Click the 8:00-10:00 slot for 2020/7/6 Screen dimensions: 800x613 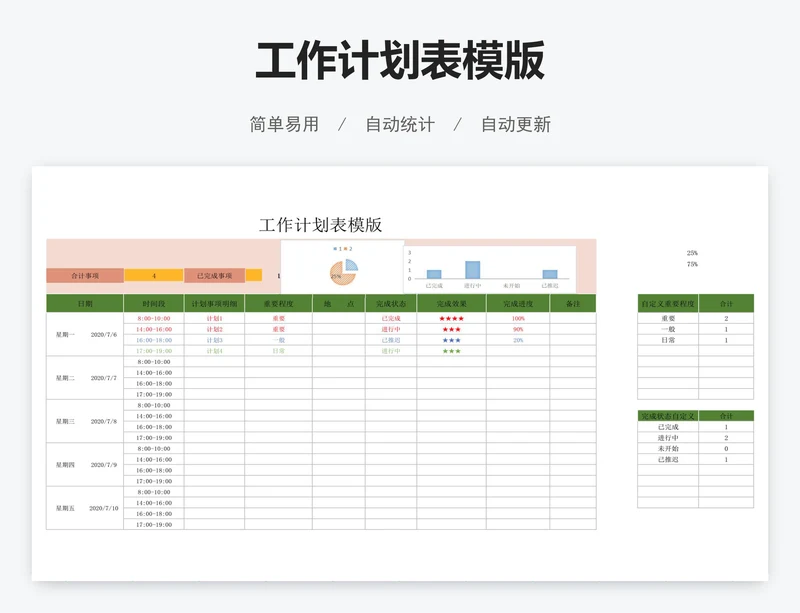(x=154, y=318)
